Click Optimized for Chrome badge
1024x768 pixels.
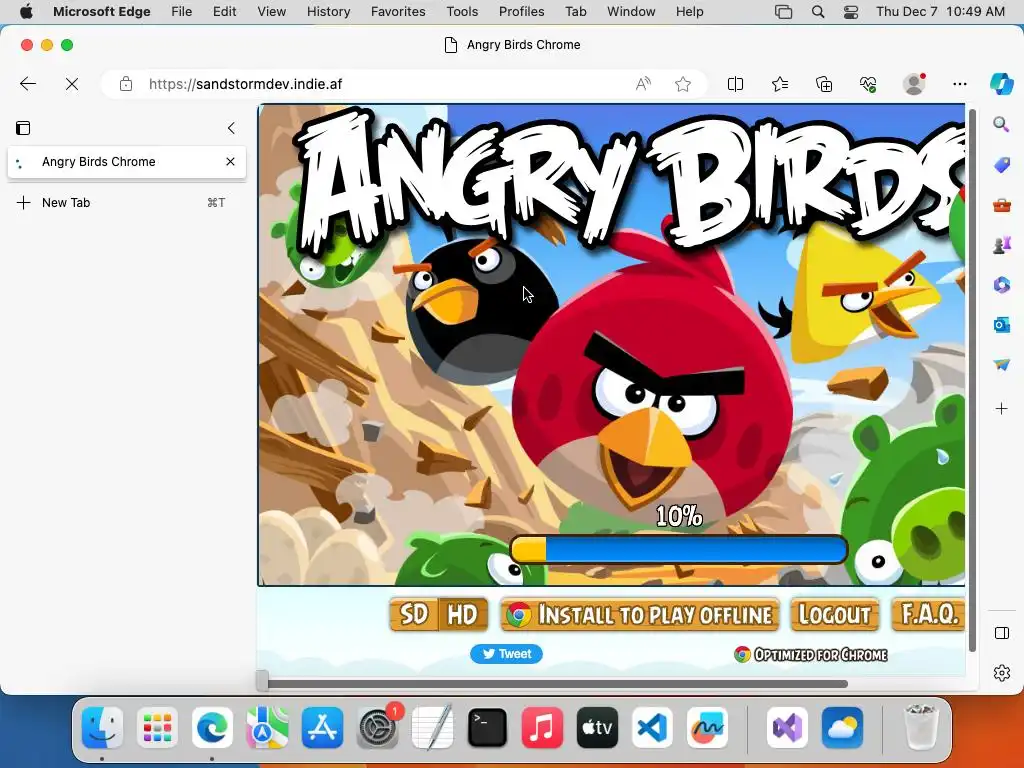point(810,654)
